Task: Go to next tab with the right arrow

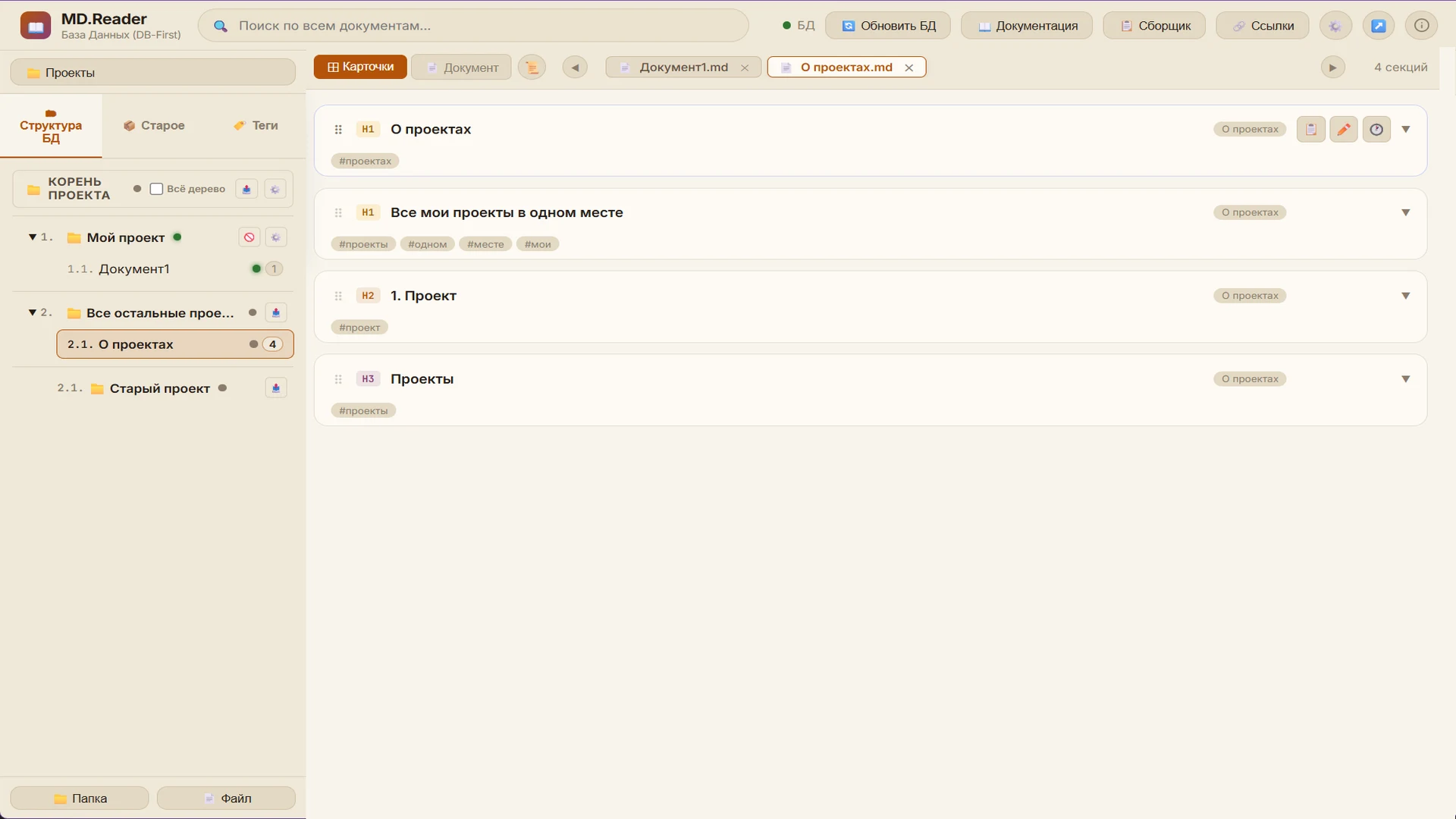Action: tap(1332, 67)
